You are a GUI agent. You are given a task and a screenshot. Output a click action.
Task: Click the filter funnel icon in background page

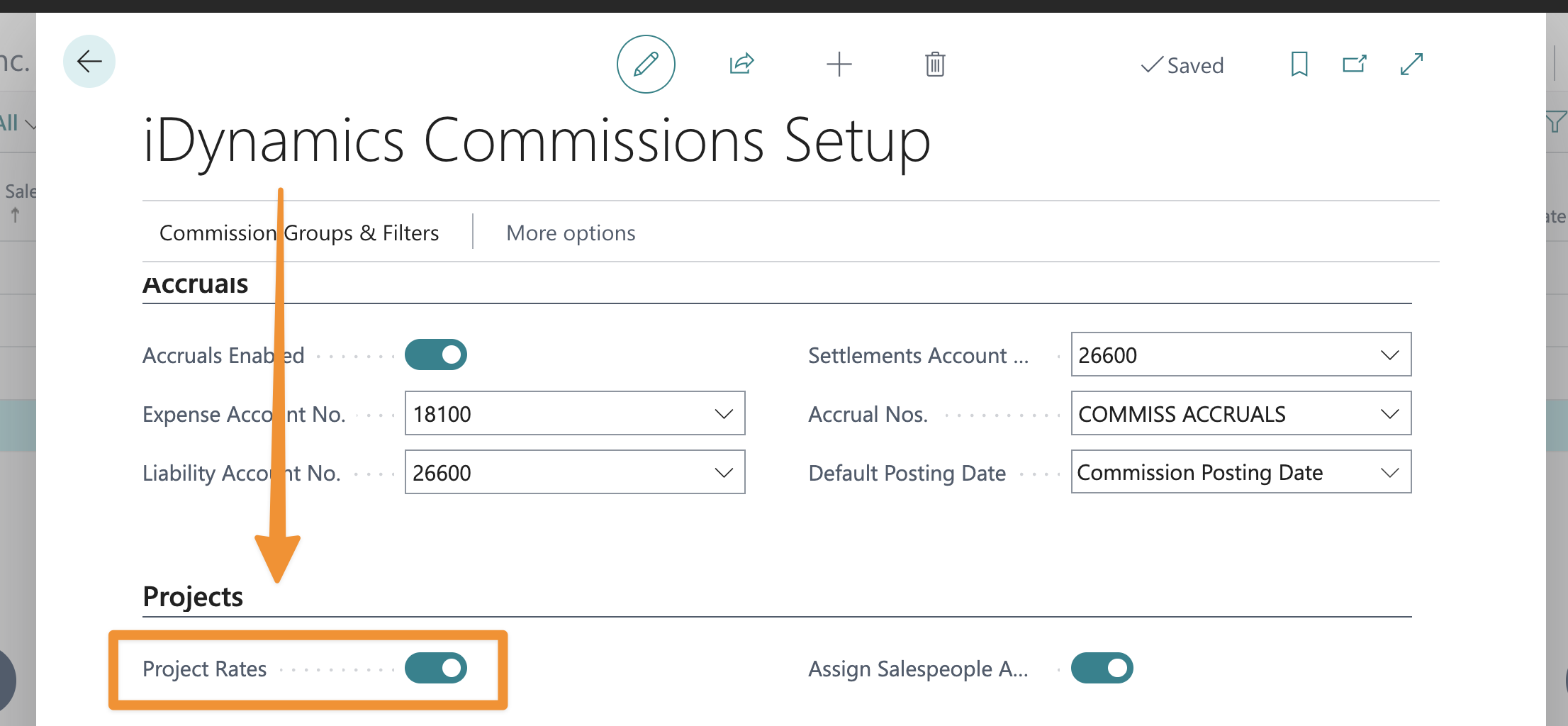click(x=1555, y=122)
